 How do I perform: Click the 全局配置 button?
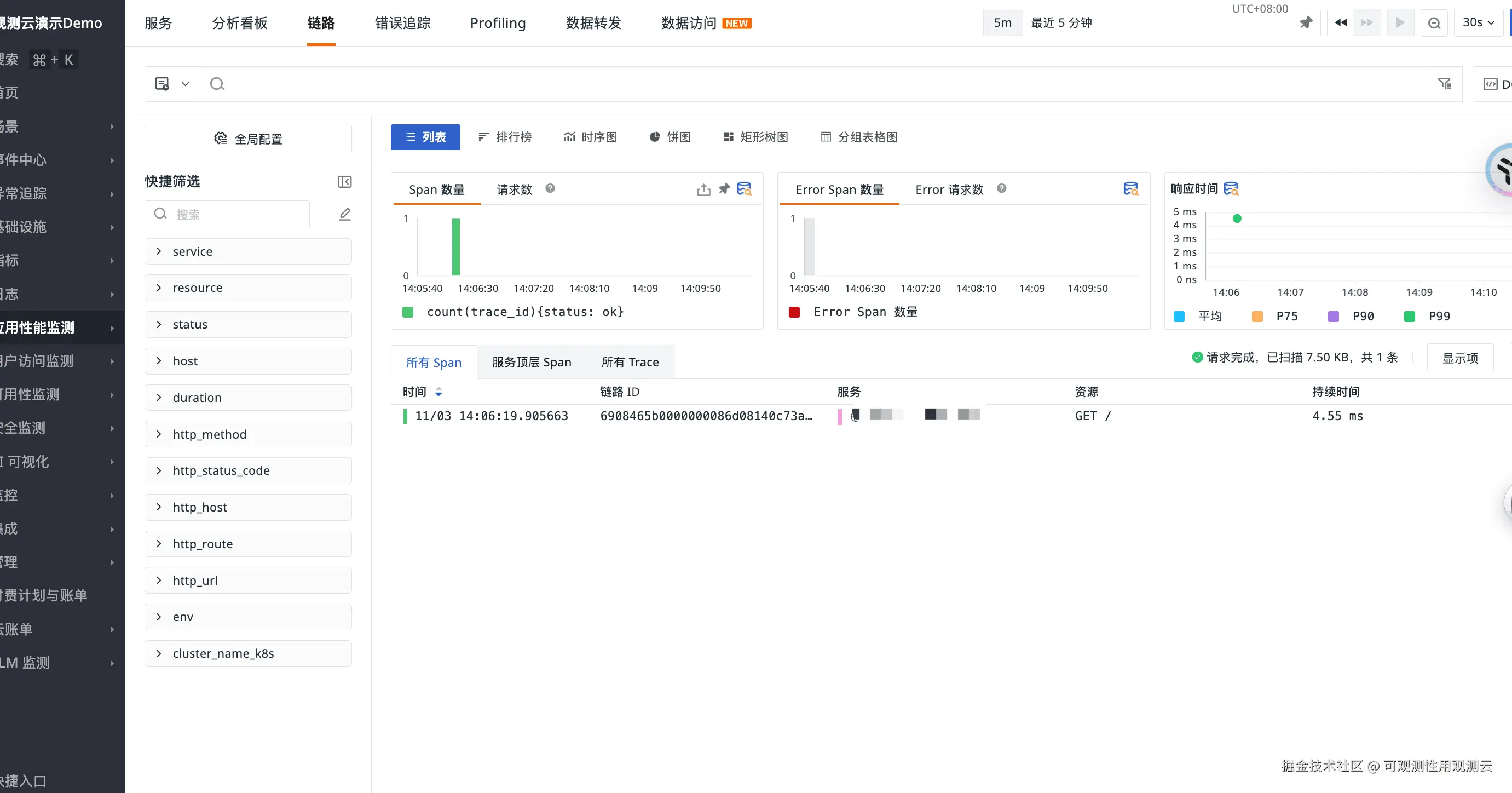(x=247, y=139)
